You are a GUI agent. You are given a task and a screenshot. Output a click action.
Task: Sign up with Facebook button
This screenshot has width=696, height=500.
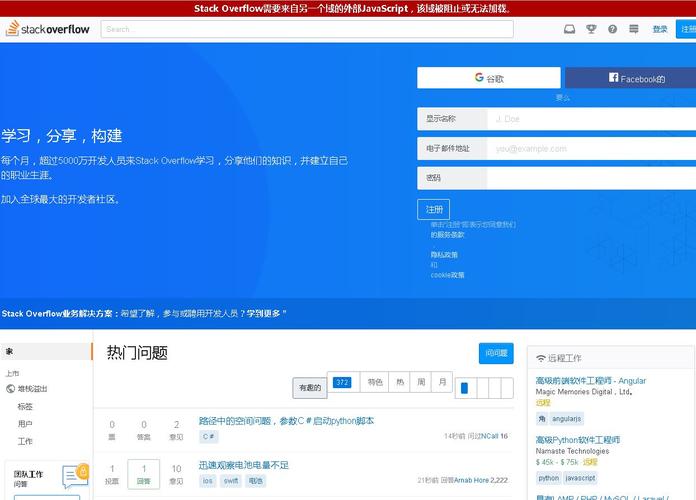pyautogui.click(x=630, y=78)
